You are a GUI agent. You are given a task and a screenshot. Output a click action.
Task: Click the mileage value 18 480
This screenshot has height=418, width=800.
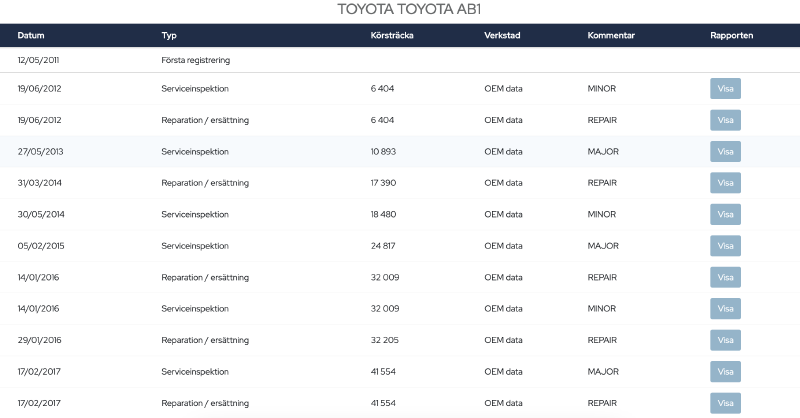pyautogui.click(x=383, y=214)
